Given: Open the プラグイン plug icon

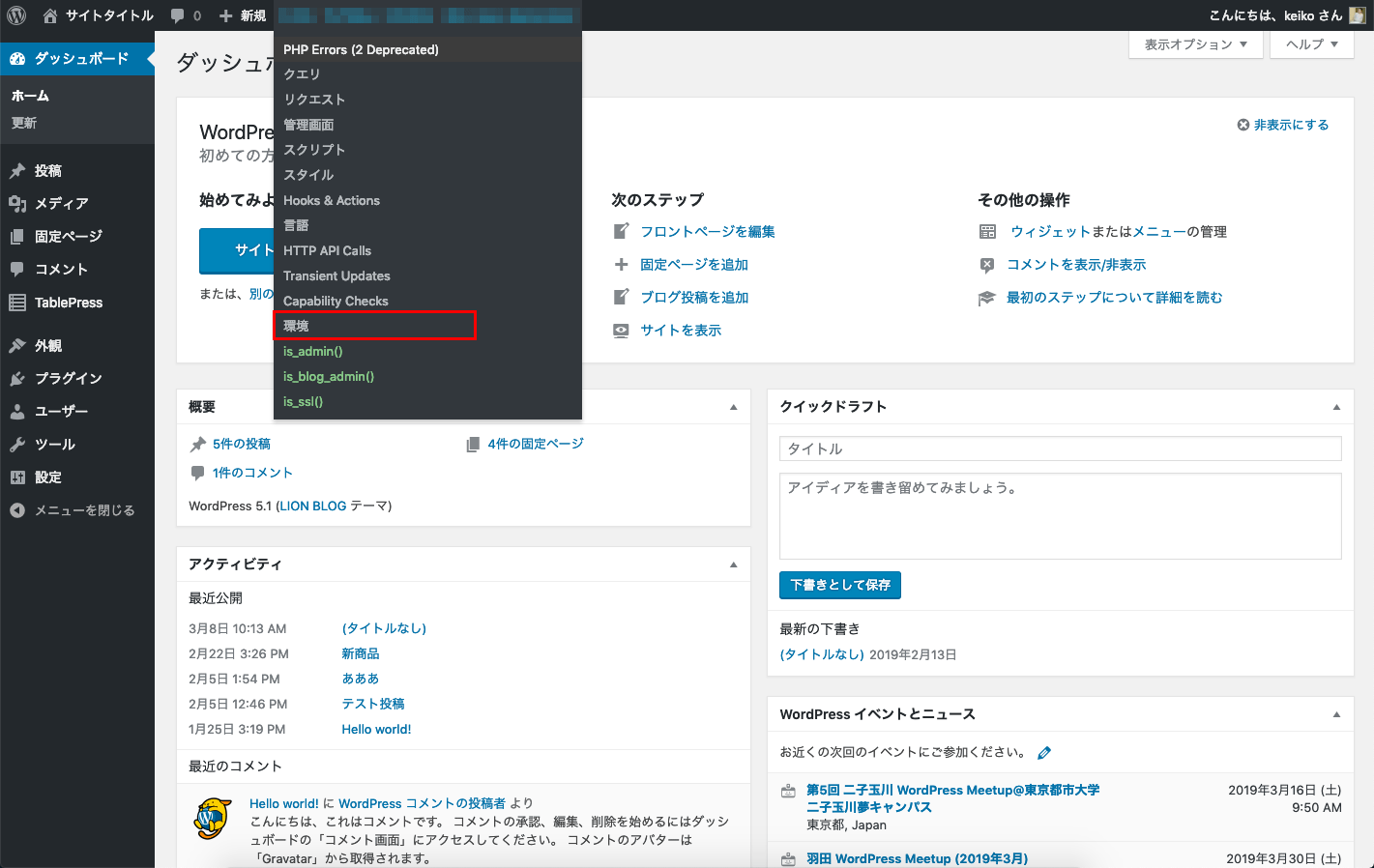Looking at the screenshot, I should (x=17, y=379).
